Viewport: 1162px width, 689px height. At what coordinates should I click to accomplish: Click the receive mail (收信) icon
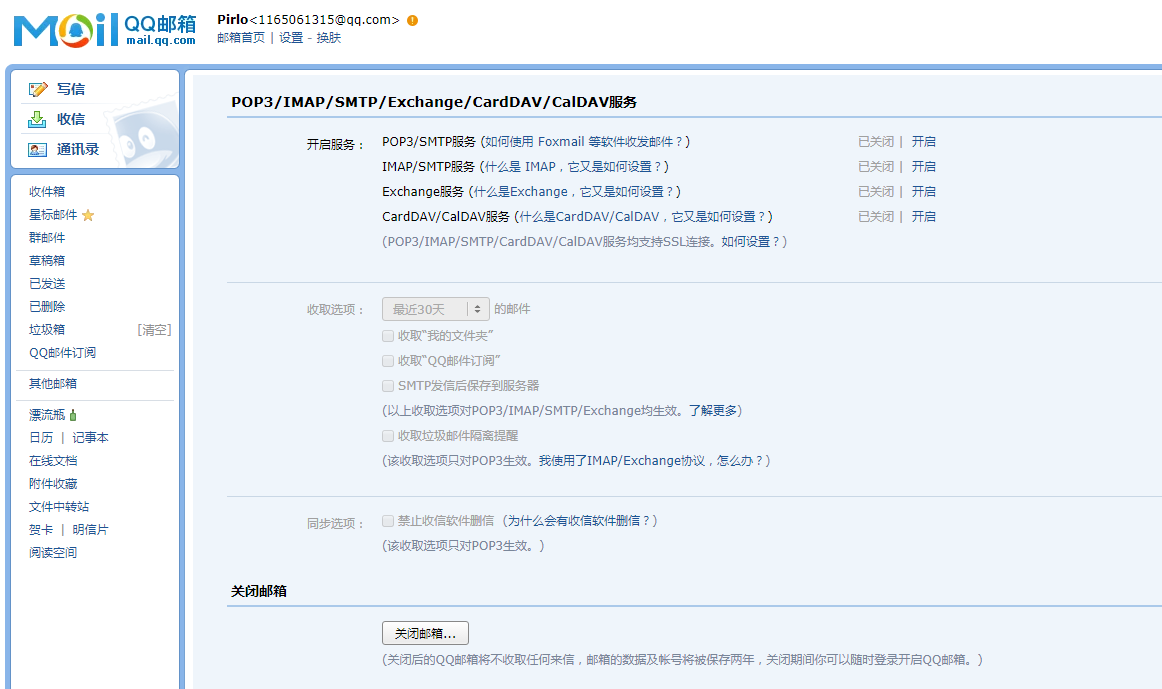[38, 119]
